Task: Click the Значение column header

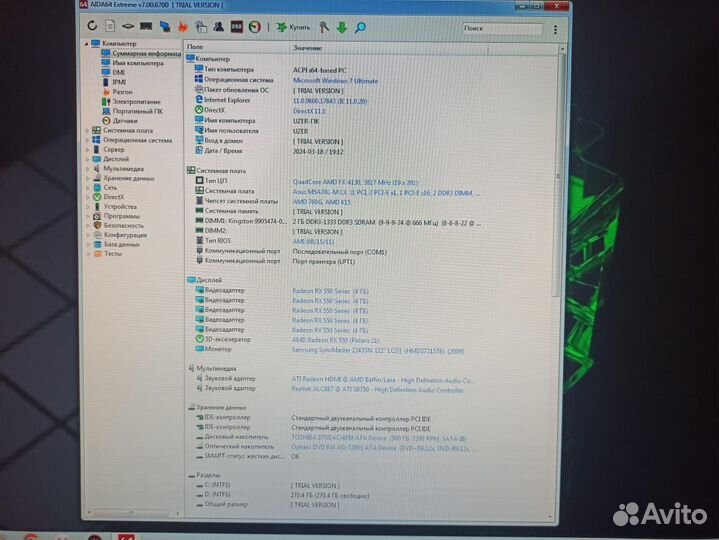Action: 308,47
